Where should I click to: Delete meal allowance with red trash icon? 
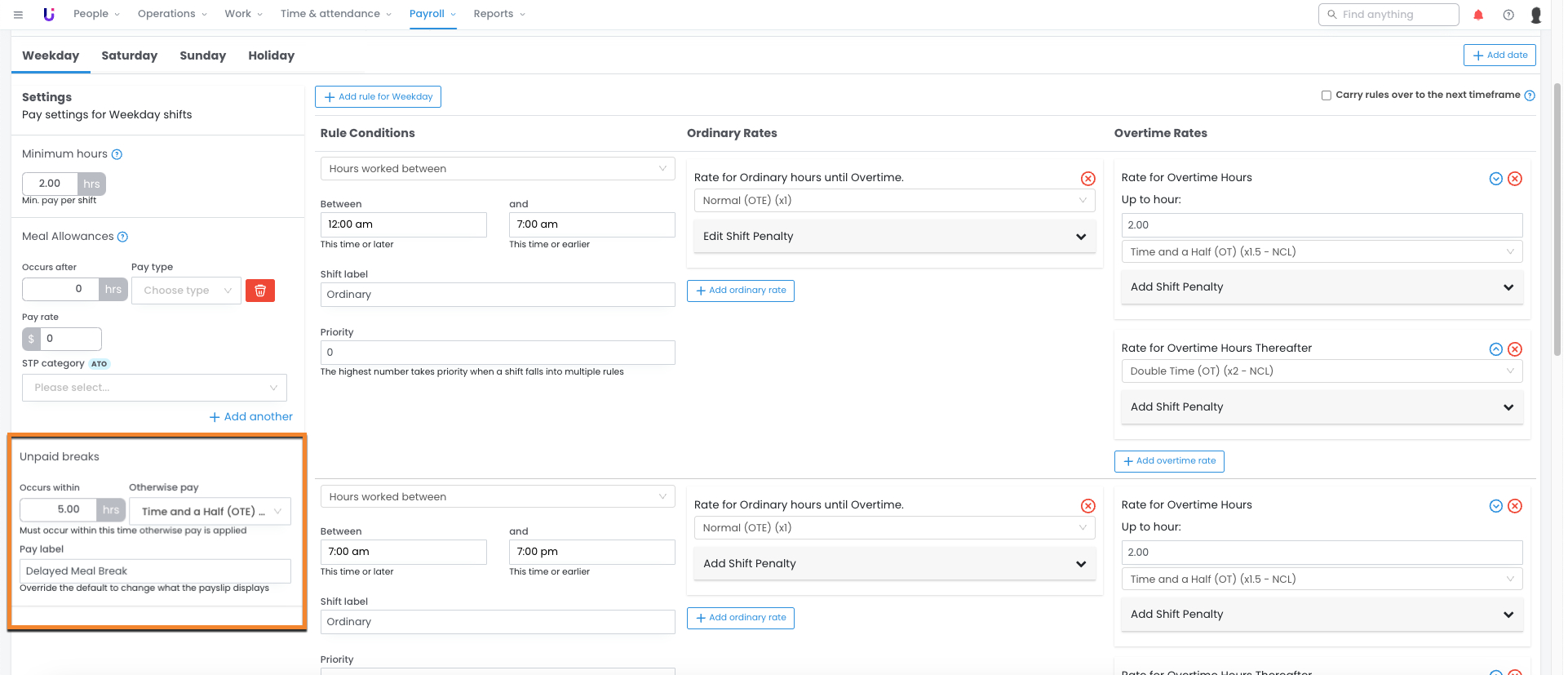260,291
